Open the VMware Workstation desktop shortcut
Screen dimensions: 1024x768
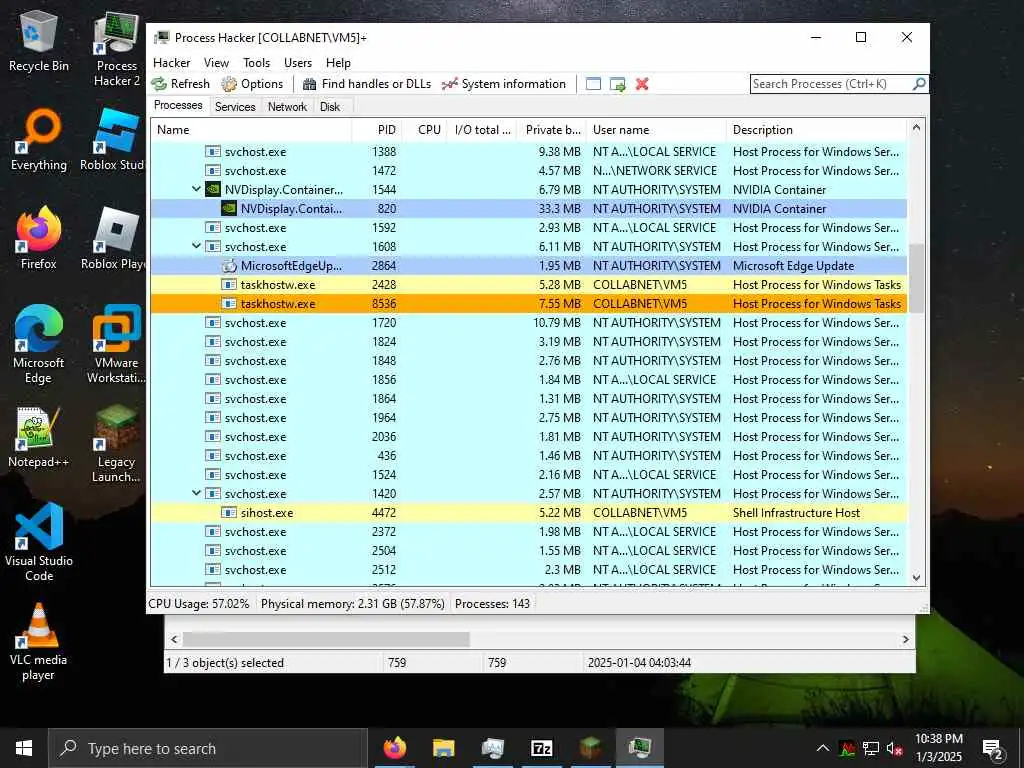point(116,345)
